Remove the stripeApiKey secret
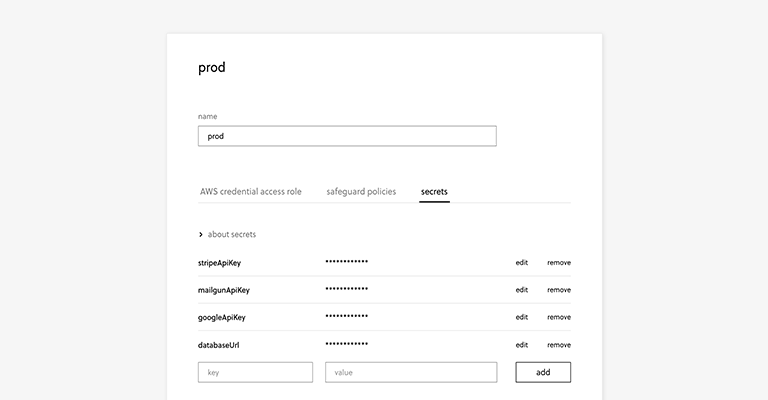 coord(558,262)
